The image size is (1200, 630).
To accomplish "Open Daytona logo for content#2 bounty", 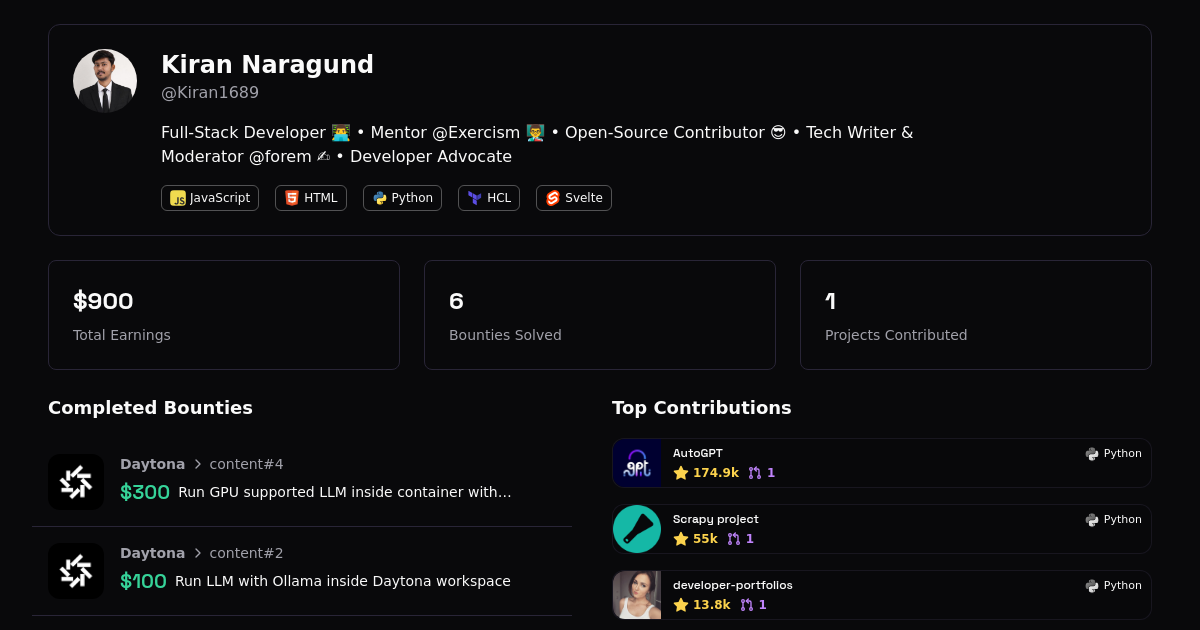I will click(76, 571).
